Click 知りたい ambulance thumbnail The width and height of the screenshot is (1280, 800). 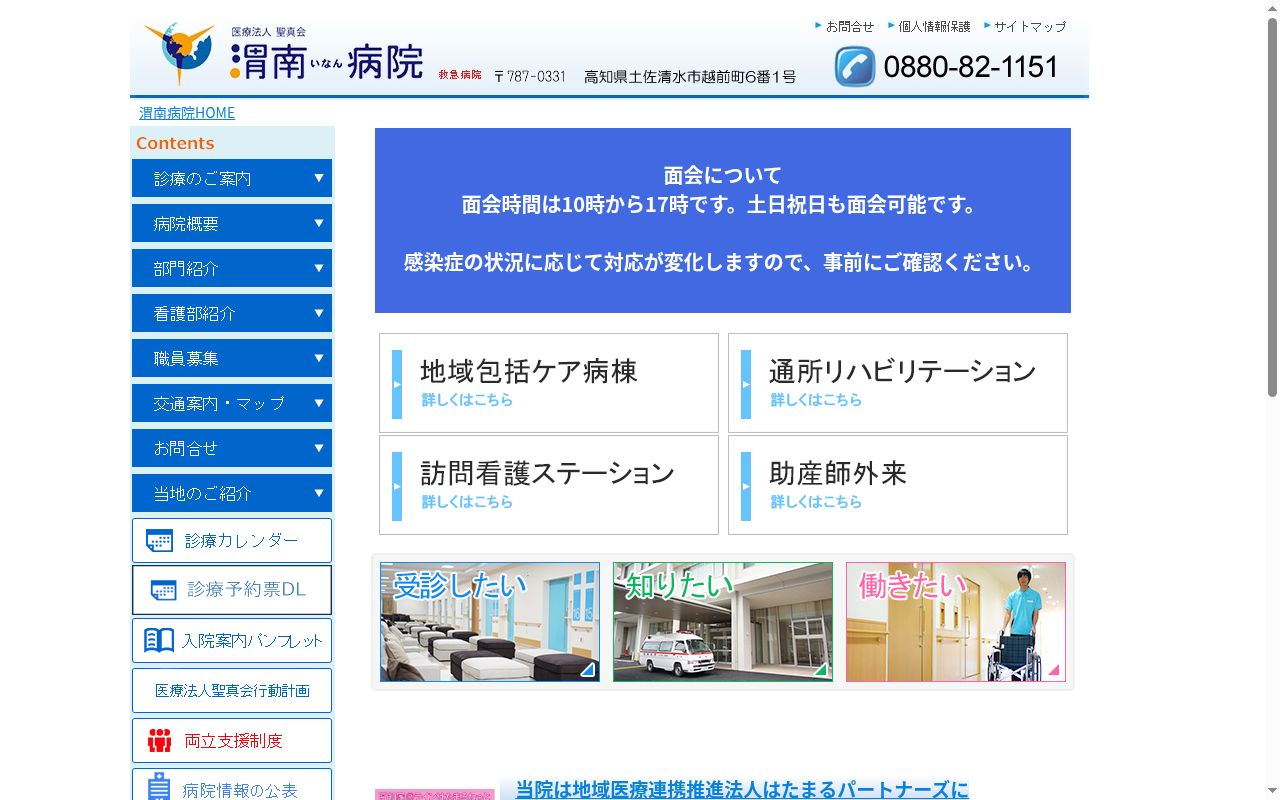tap(723, 622)
